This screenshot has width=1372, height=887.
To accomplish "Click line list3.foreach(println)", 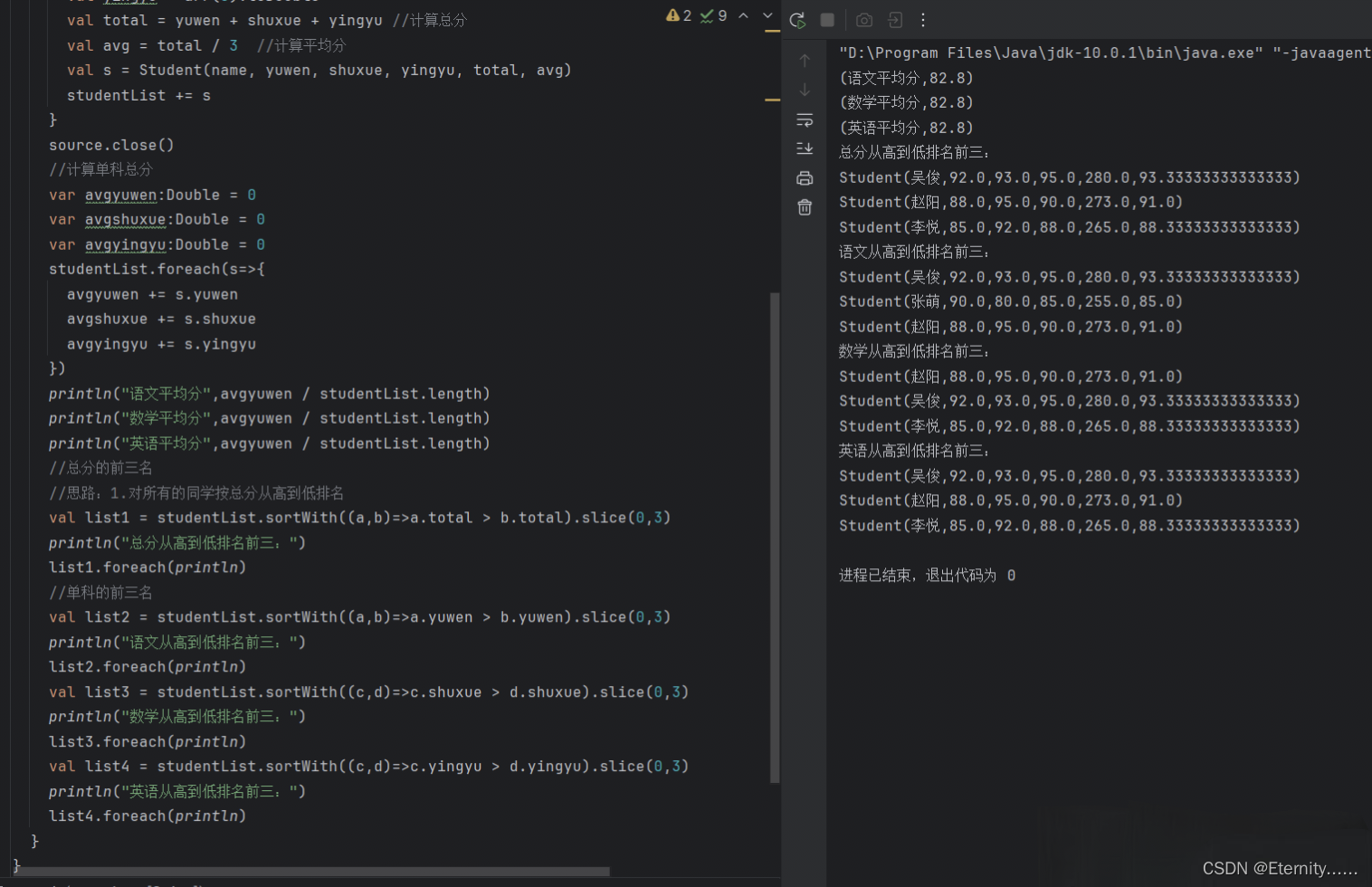I will [x=148, y=742].
